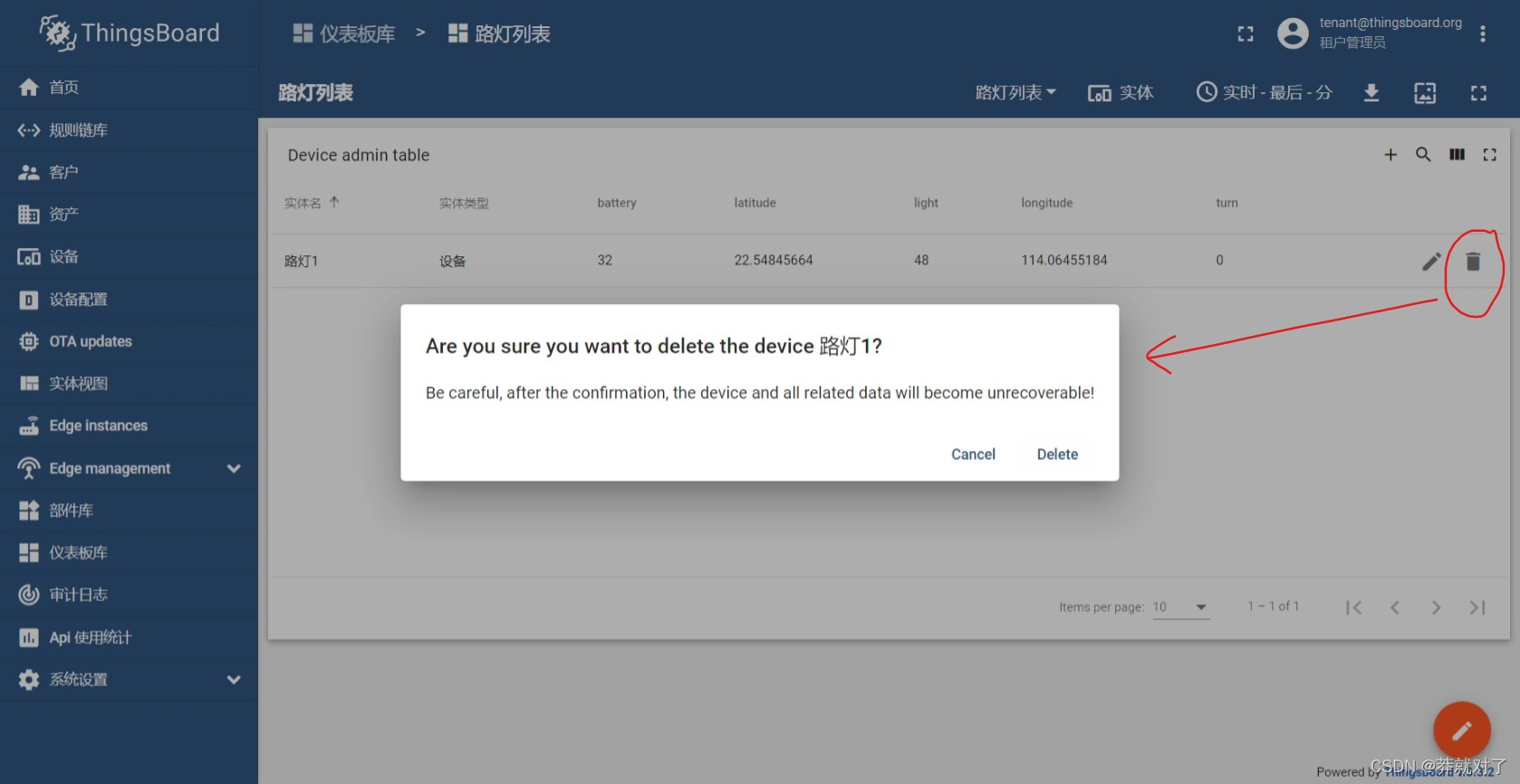The image size is (1520, 784).
Task: Open search in Device admin table
Action: tap(1423, 155)
